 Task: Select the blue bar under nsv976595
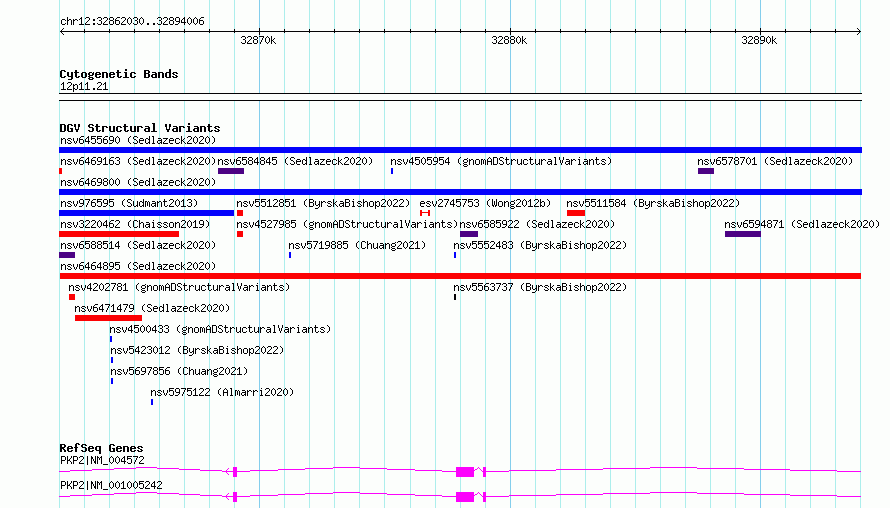click(146, 213)
